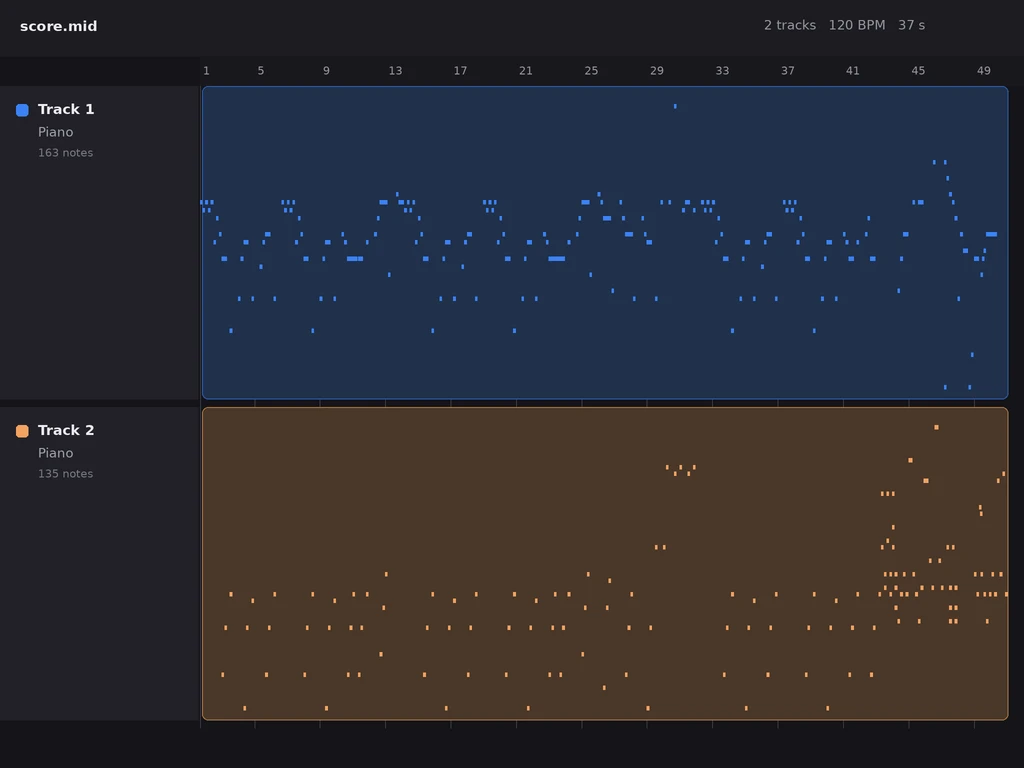Click the "2 tracks" header label
This screenshot has height=768, width=1024.
790,25
